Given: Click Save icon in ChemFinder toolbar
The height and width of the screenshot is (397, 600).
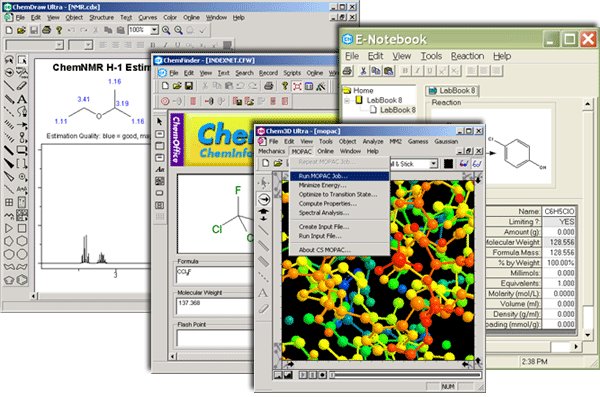Looking at the screenshot, I should click(189, 86).
